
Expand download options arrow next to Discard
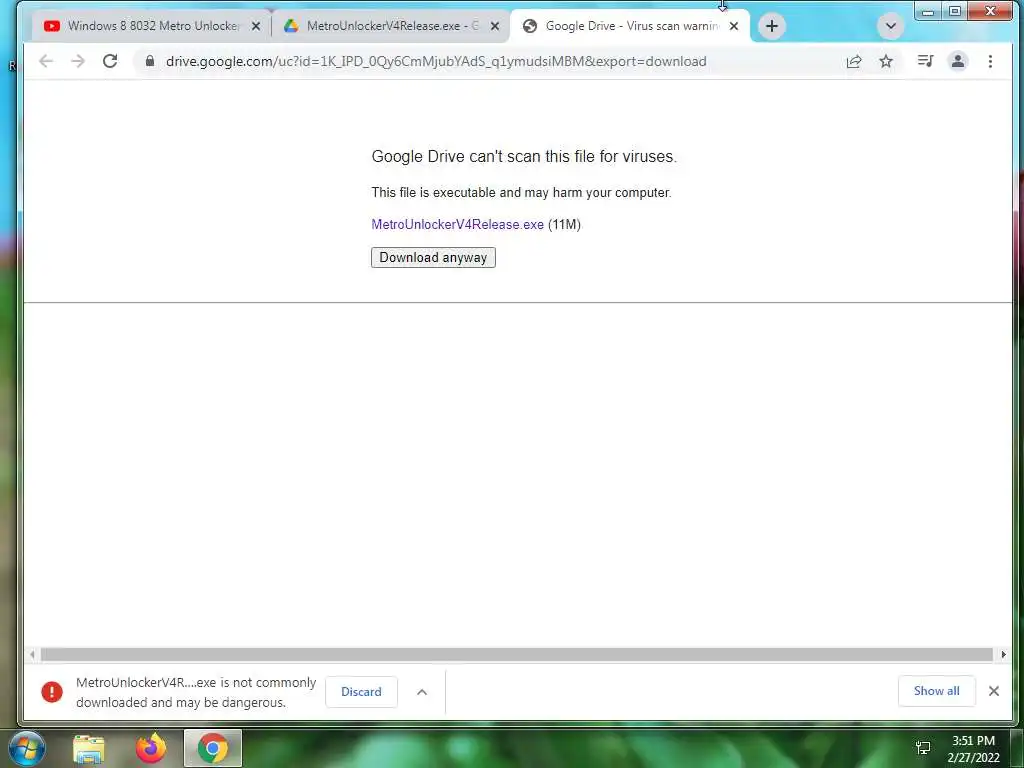click(x=422, y=692)
